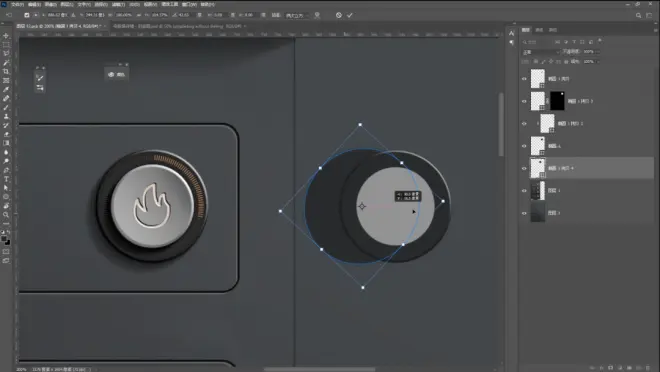Open the interpolation dropdown in options bar
This screenshot has height=372, width=660.
(x=296, y=15)
